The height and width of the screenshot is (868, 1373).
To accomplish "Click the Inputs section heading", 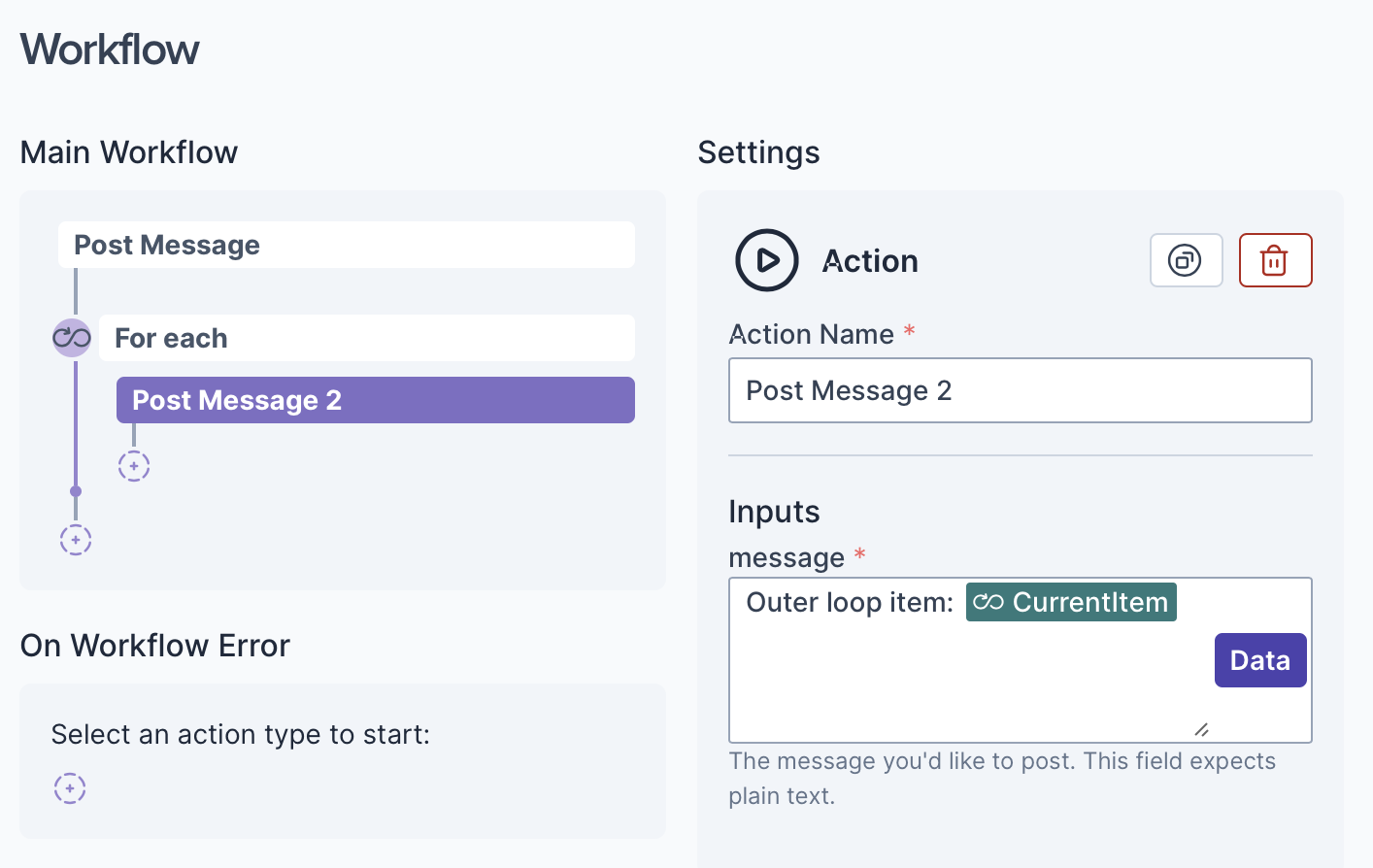I will [x=774, y=512].
